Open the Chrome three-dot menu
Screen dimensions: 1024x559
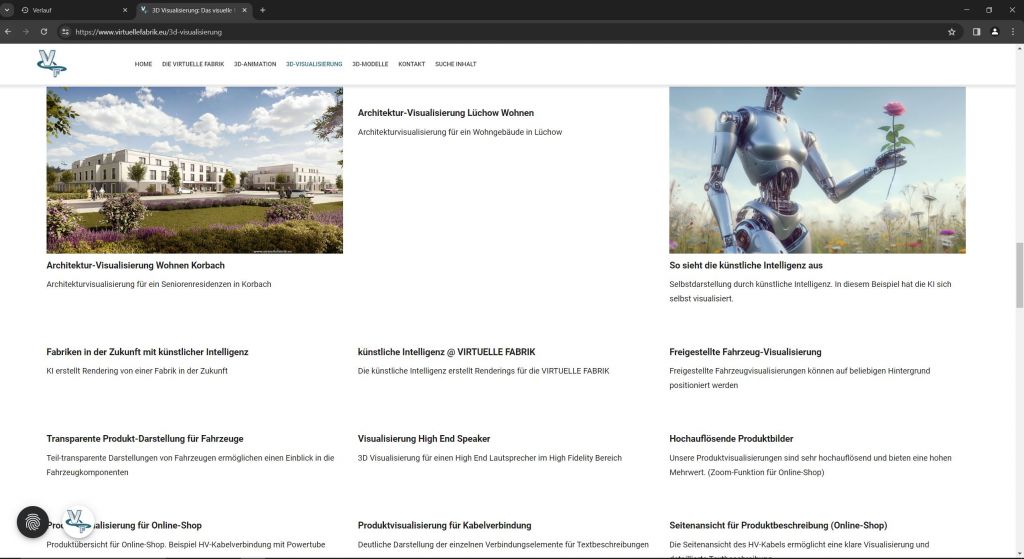tap(1013, 32)
